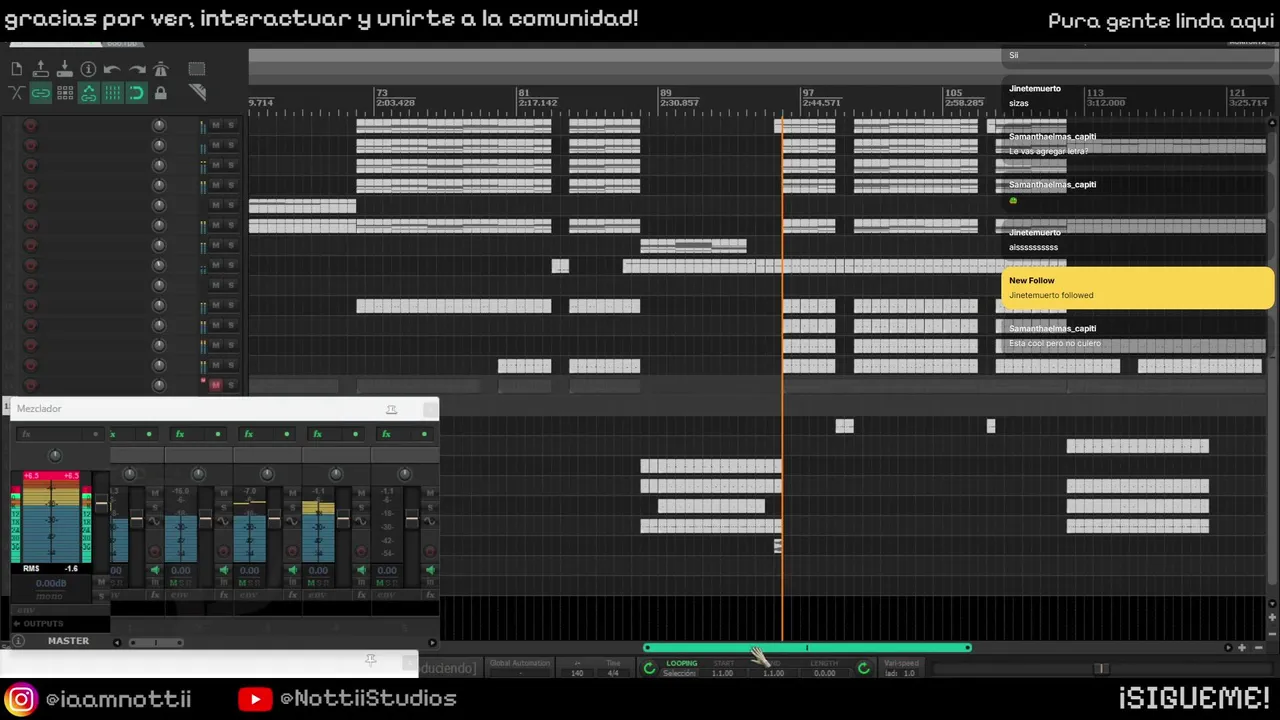This screenshot has height=720, width=1280.
Task: Create a new project with the blank-page icon
Action: (17, 69)
